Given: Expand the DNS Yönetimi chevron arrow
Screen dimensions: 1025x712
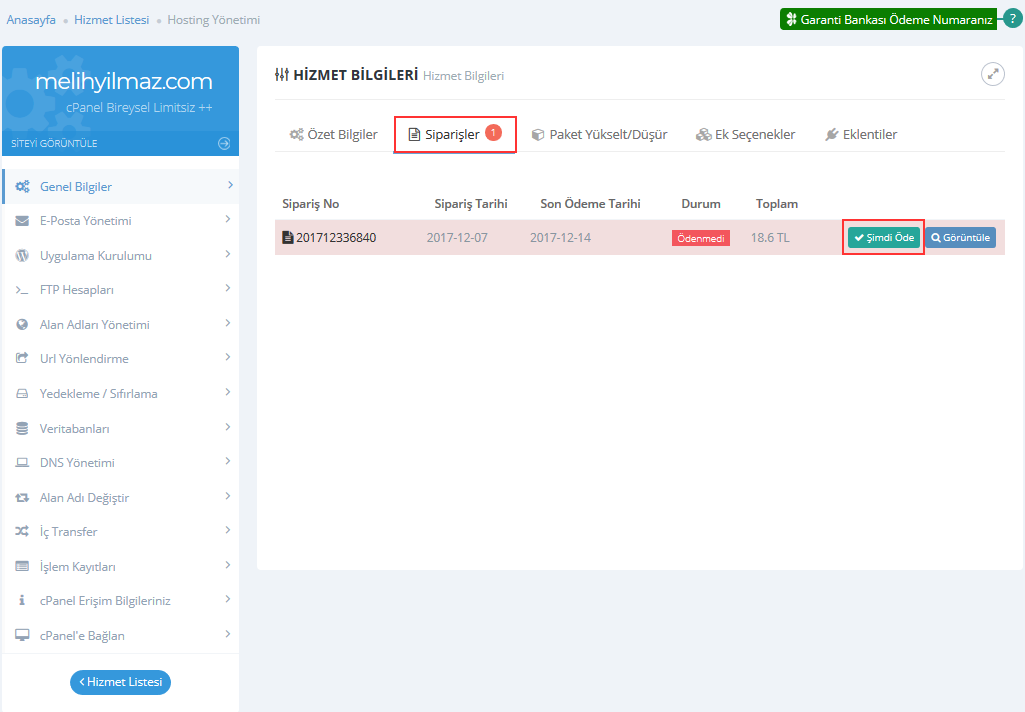Looking at the screenshot, I should click(229, 462).
